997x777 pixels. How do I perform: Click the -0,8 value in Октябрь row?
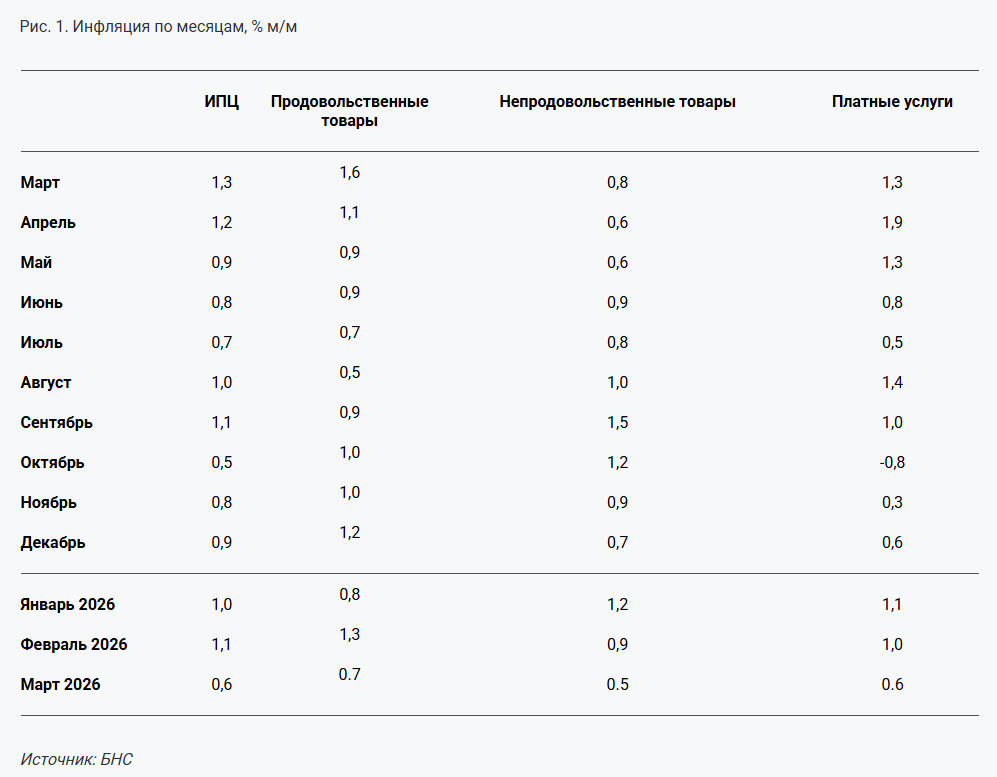point(892,463)
